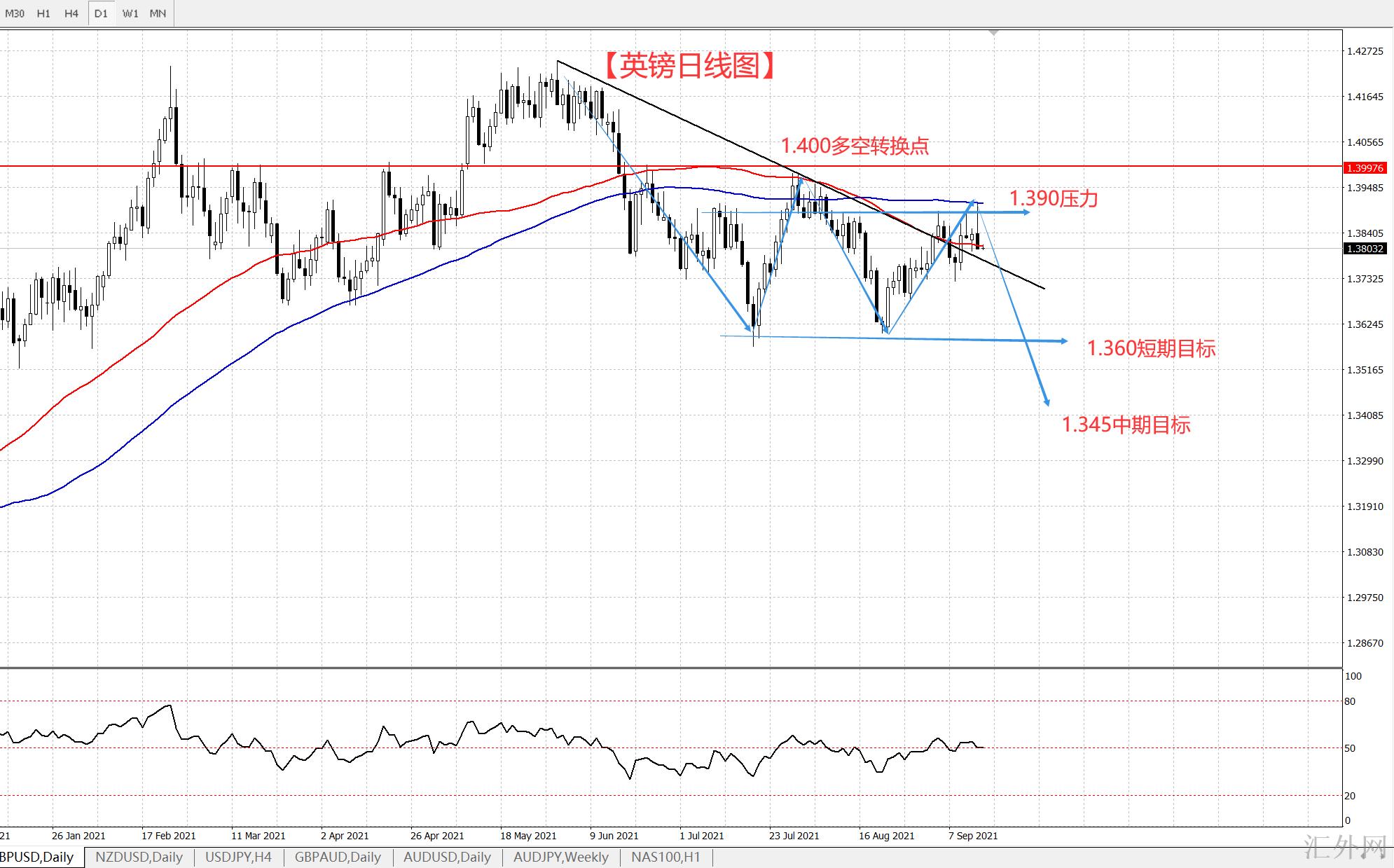The width and height of the screenshot is (1394, 868).
Task: Select the 1.360短期目标 text annotation
Action: 1151,348
